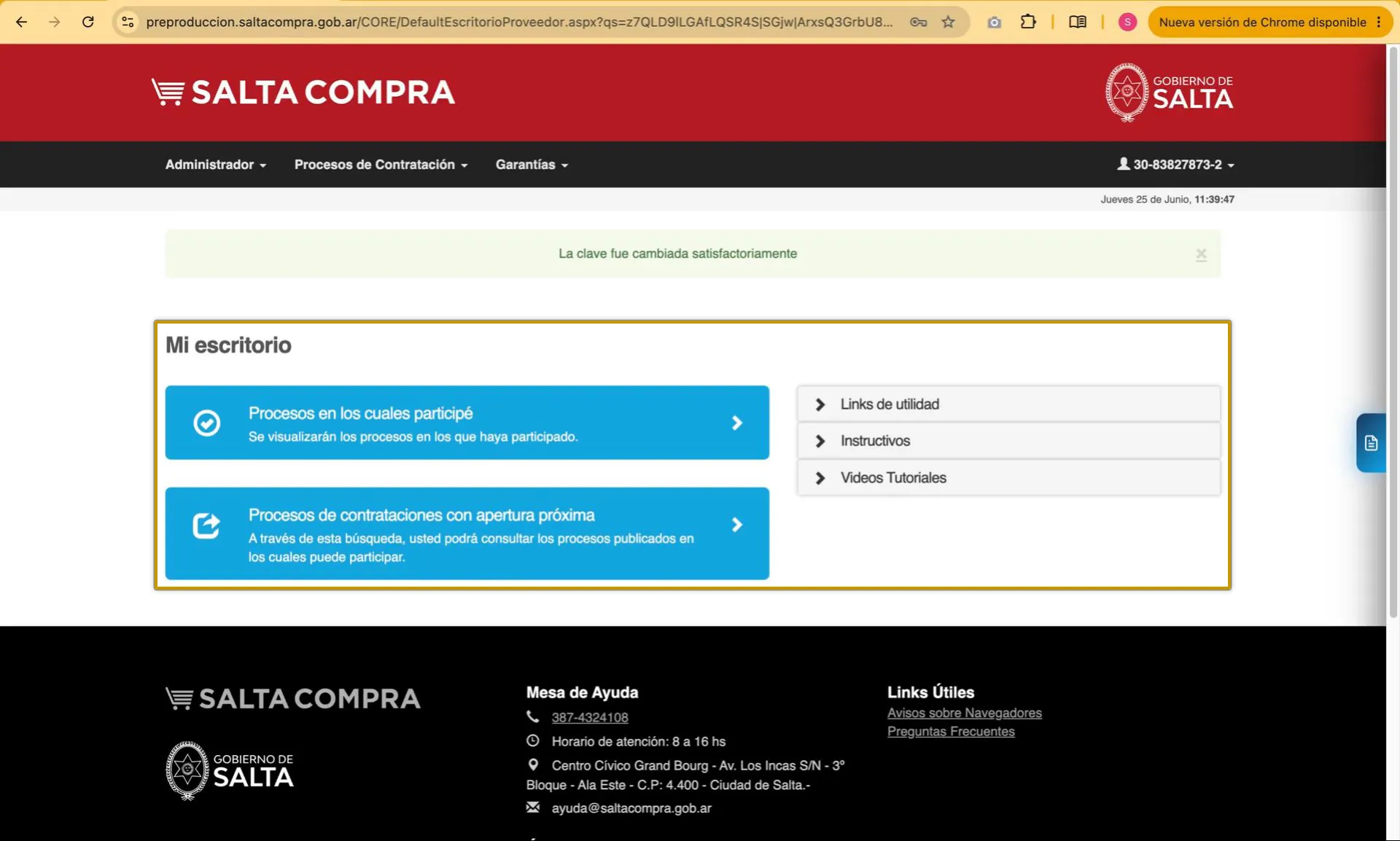Open the 30-83827873-2 user dropdown
The height and width of the screenshot is (841, 1400).
click(x=1175, y=165)
